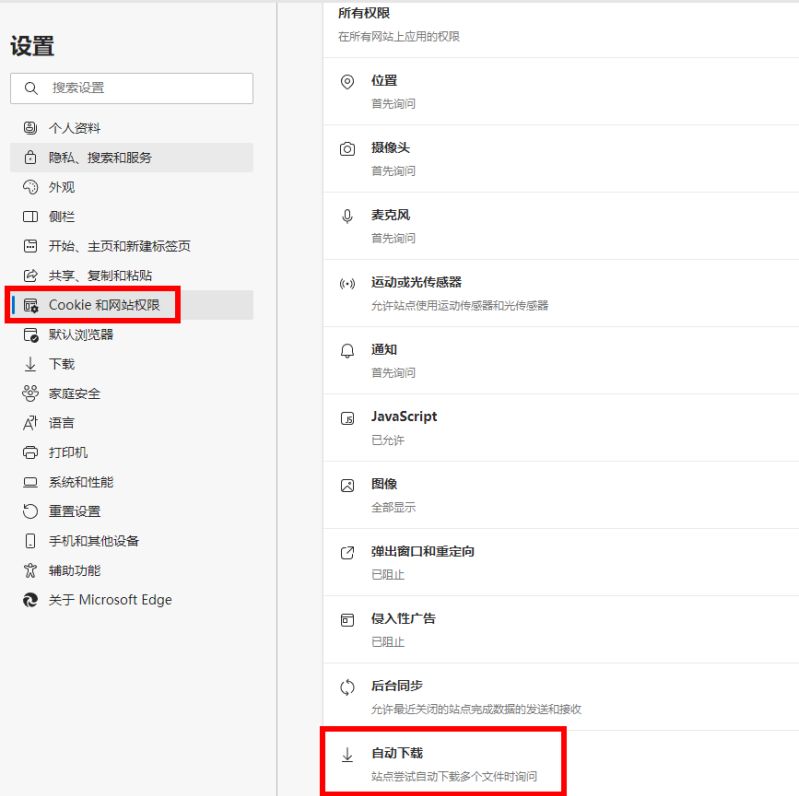The width and height of the screenshot is (799, 796).
Task: Open 运动或光传感器 permission settings
Action: (x=561, y=294)
